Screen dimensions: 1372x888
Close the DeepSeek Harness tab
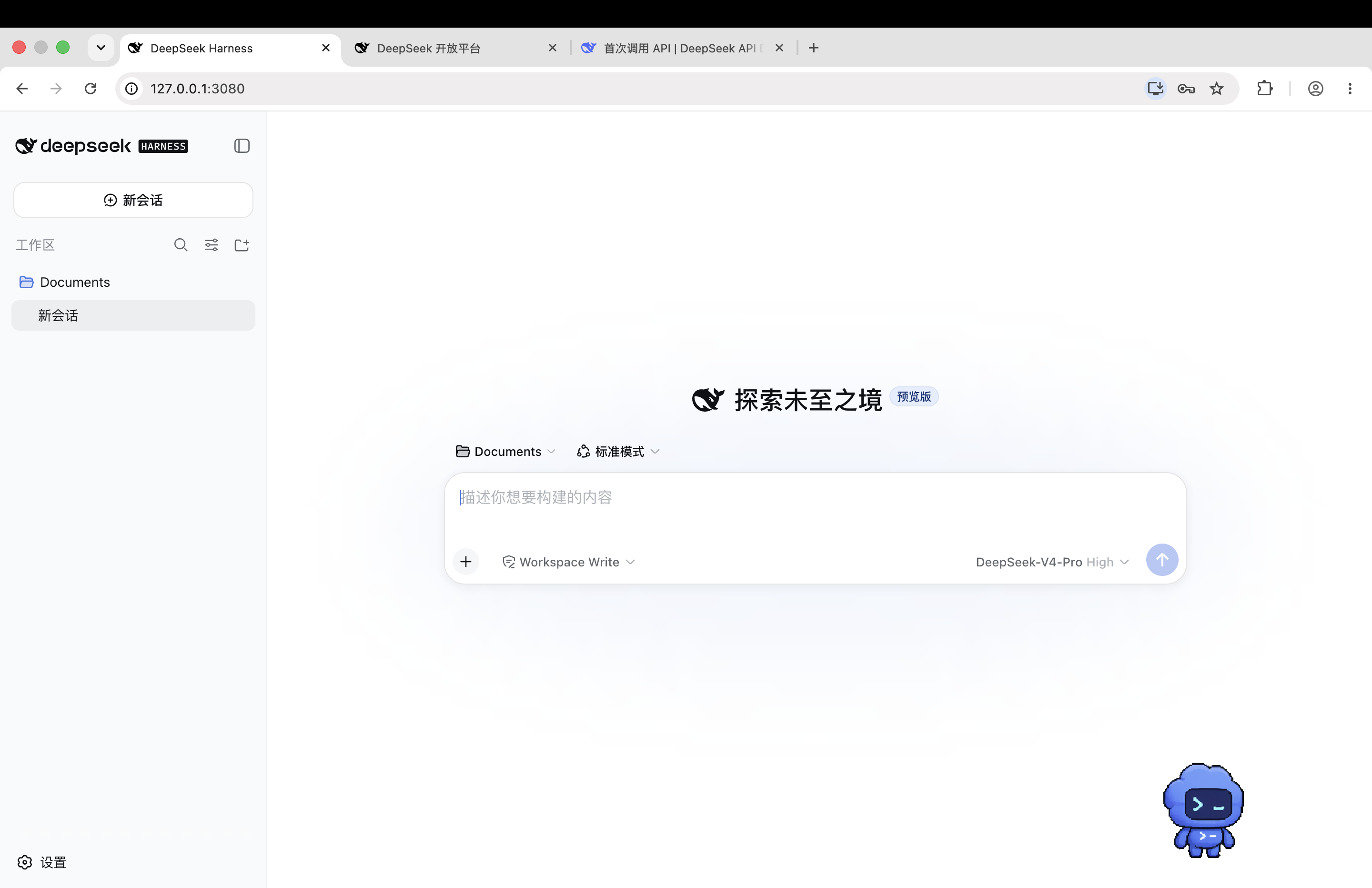click(326, 48)
